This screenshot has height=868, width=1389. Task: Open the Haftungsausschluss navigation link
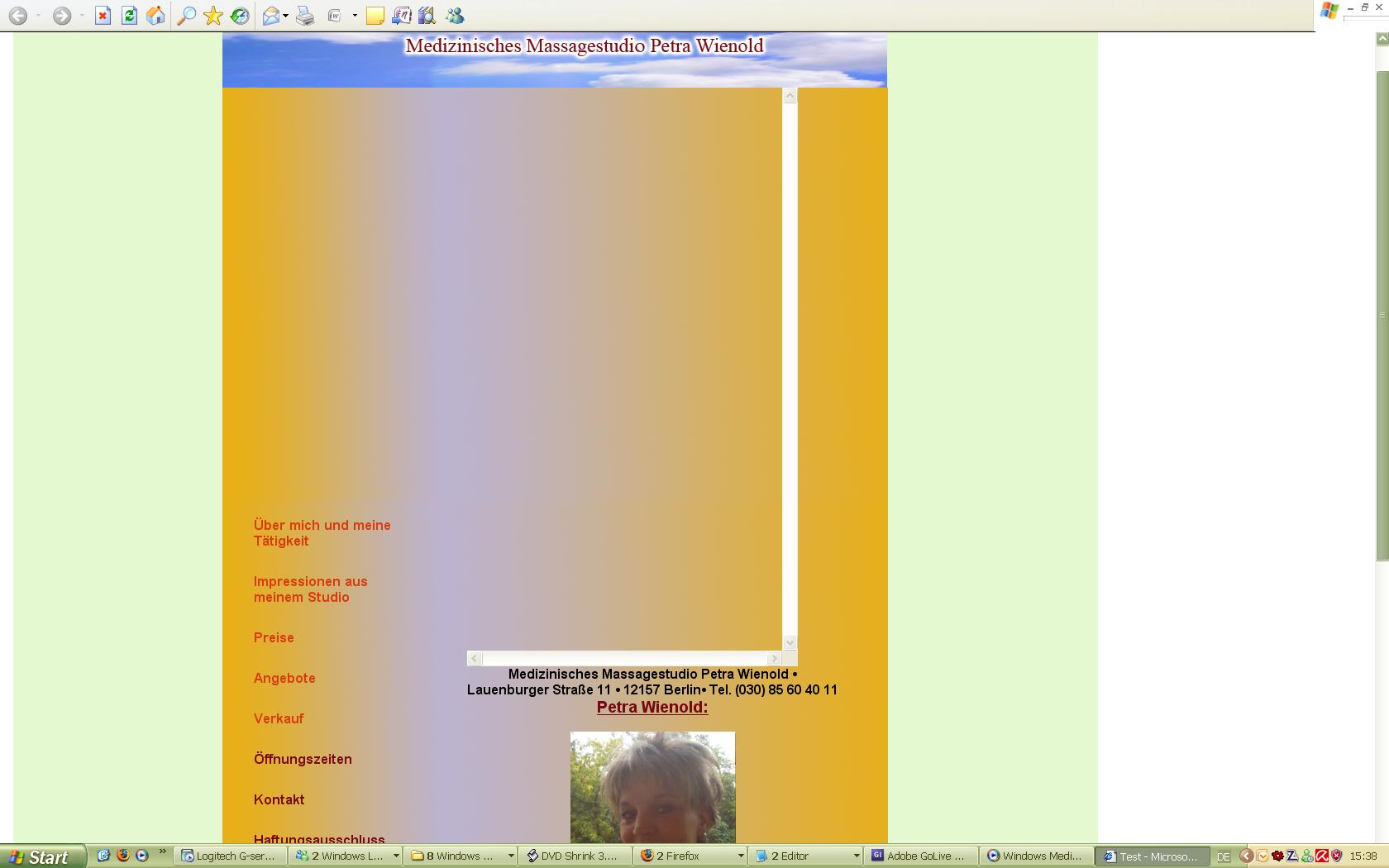pos(319,838)
